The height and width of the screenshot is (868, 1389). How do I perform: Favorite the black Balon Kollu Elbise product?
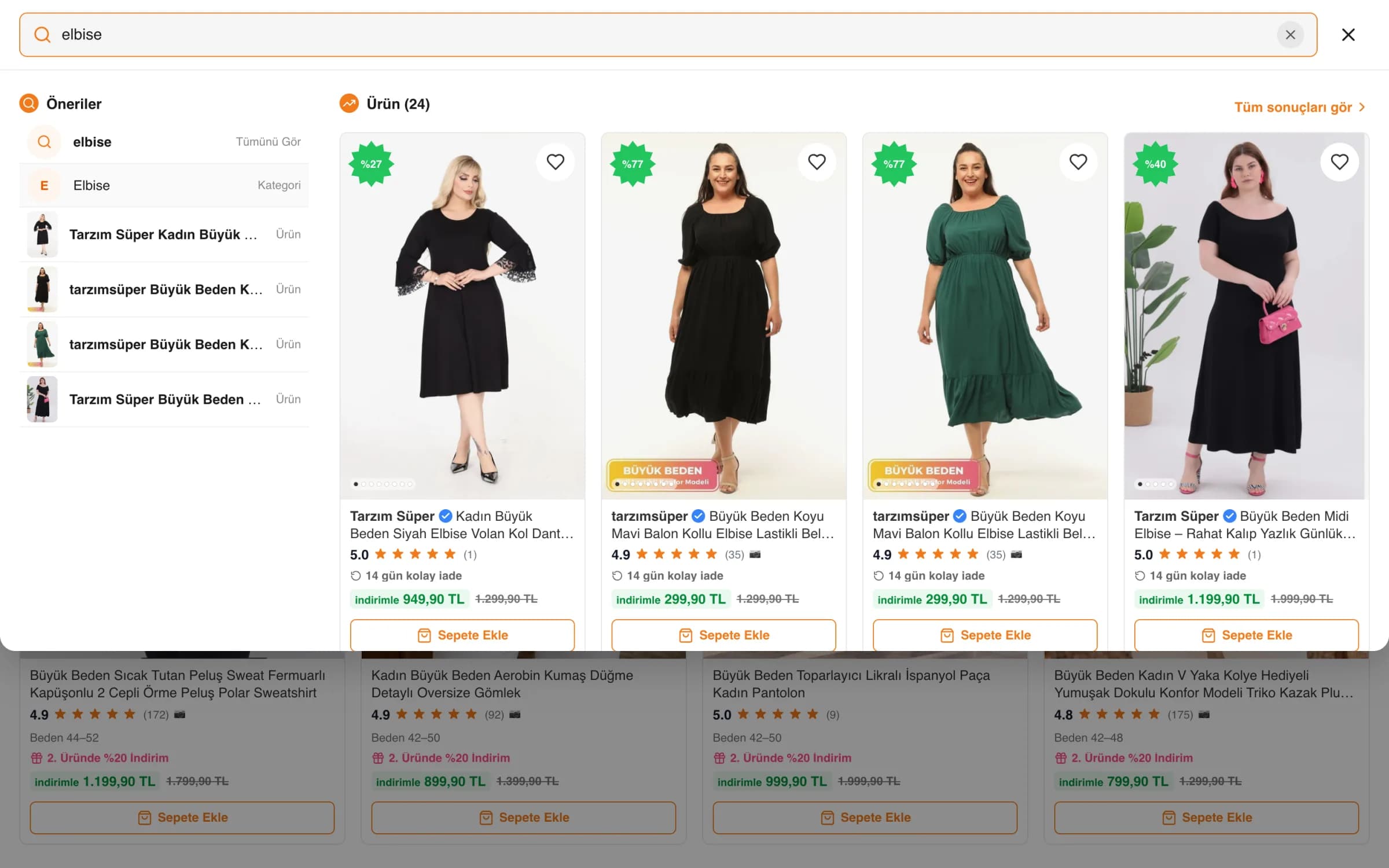pos(817,162)
